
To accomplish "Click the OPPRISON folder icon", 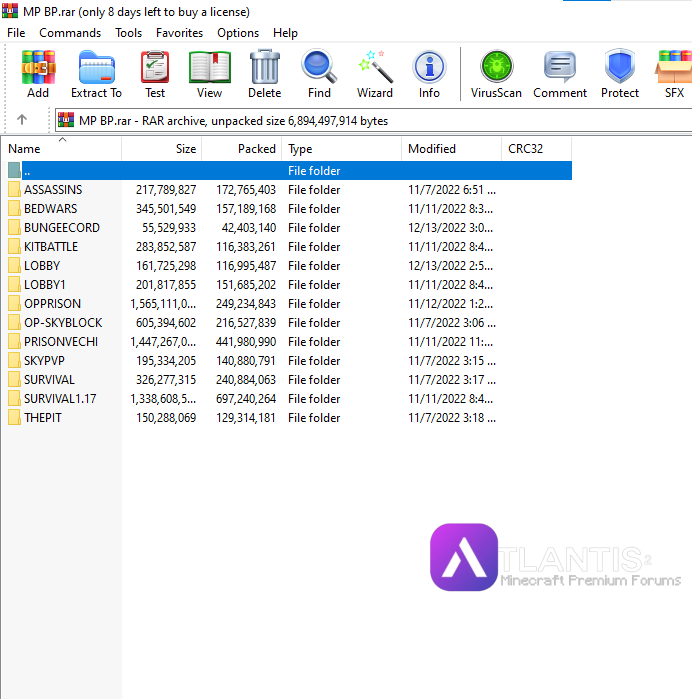I will click(x=14, y=304).
